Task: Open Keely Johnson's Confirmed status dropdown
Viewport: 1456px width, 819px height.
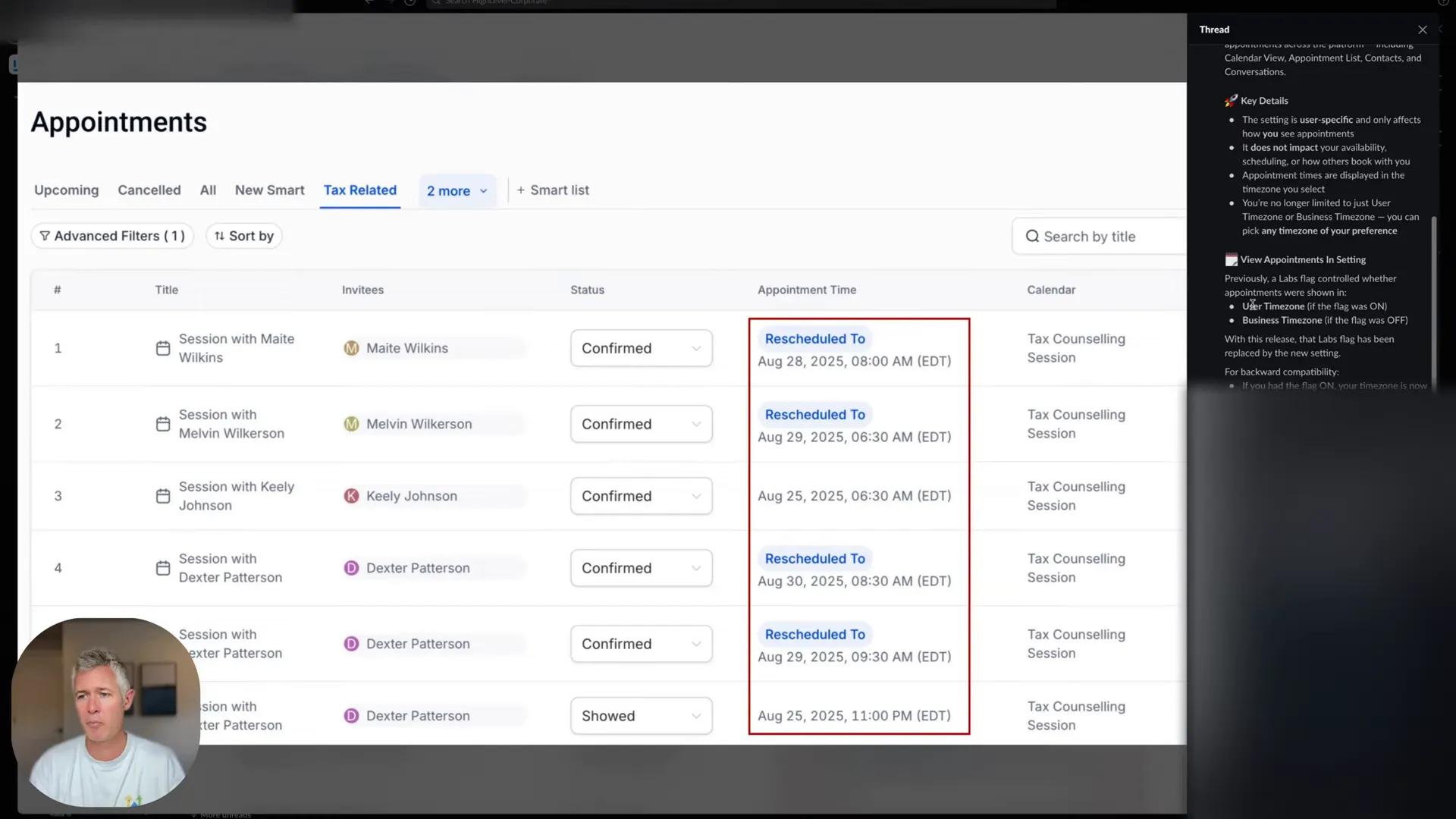Action: tap(642, 496)
